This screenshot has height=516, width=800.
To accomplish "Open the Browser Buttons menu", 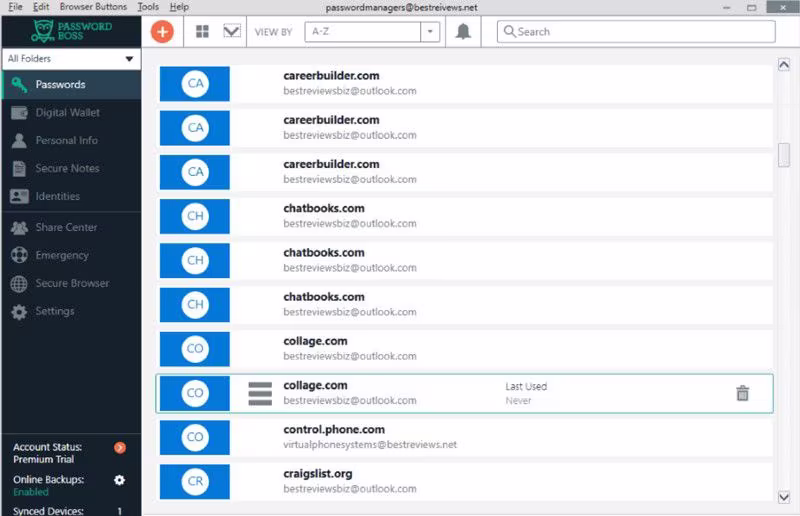I will pos(93,7).
